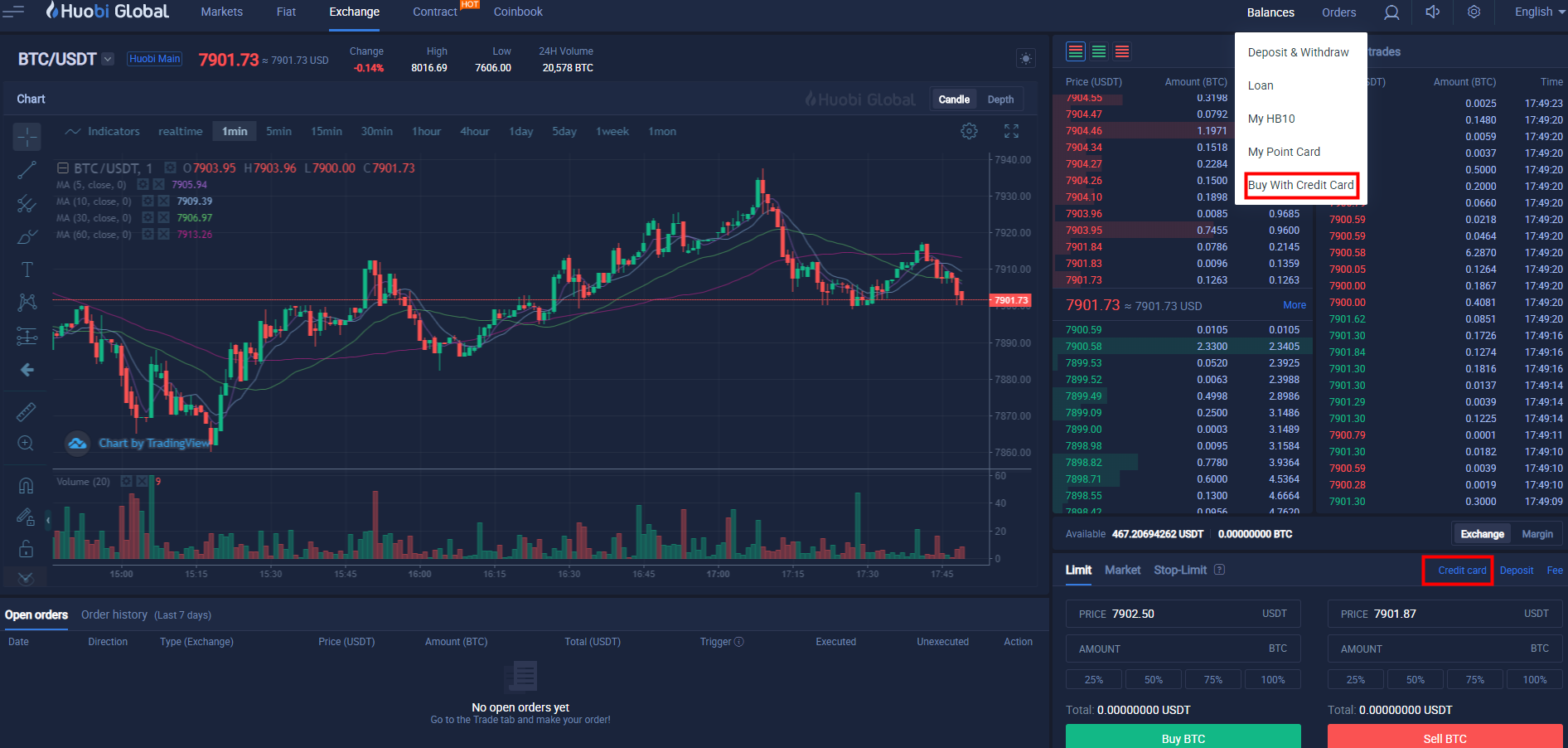The height and width of the screenshot is (748, 1568).
Task: Focus the buy PRICE input field
Action: coord(1183,614)
